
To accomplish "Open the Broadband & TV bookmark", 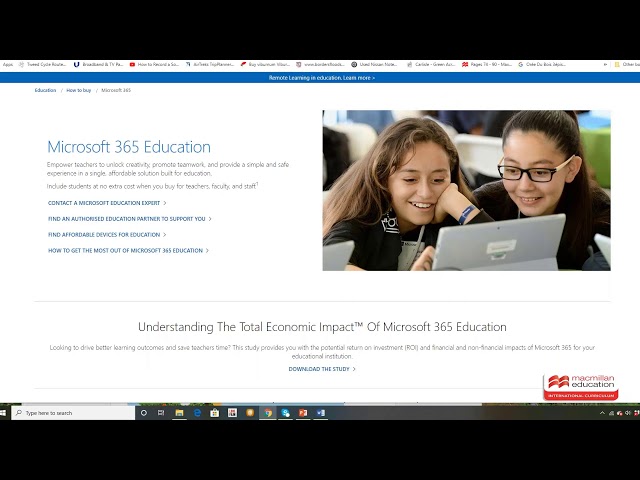I will 98,64.
